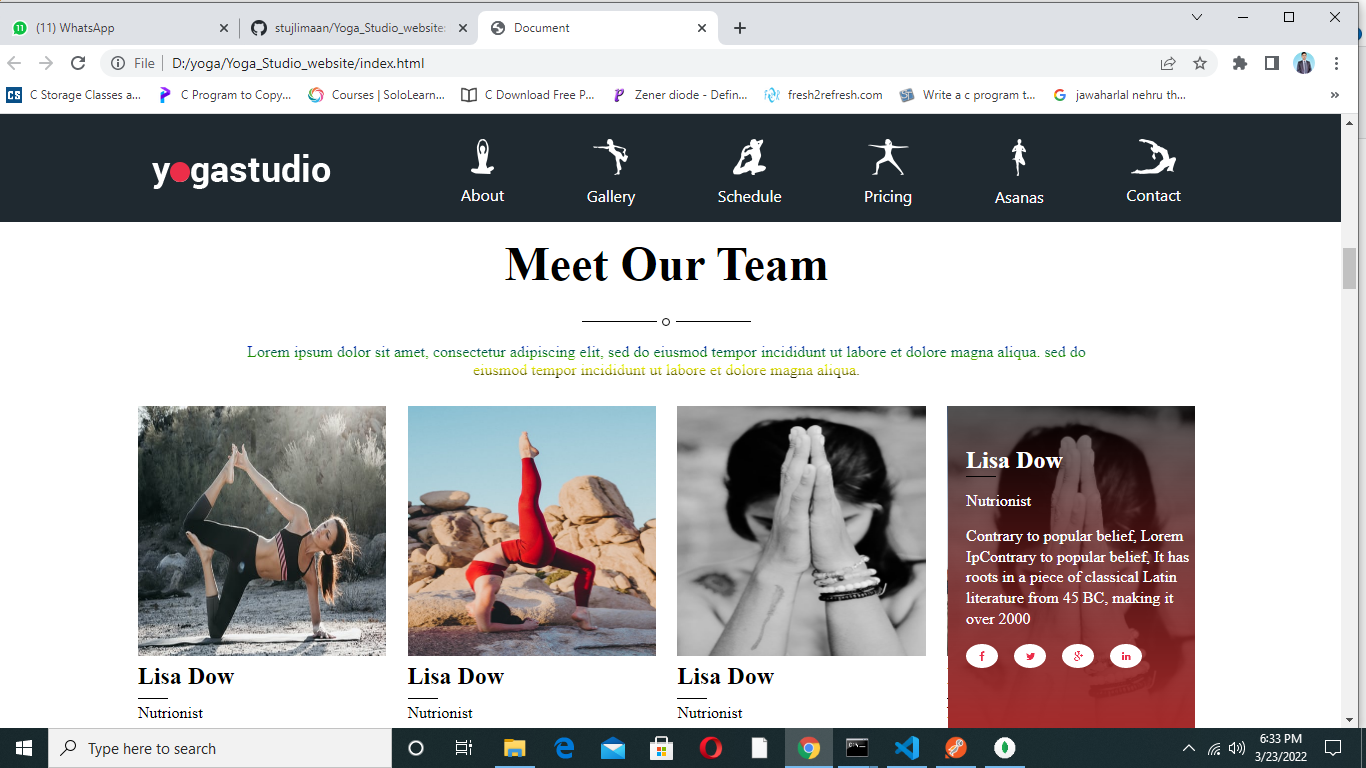The image size is (1366, 768).
Task: Open the Chrome three-dot menu
Action: pos(1337,63)
